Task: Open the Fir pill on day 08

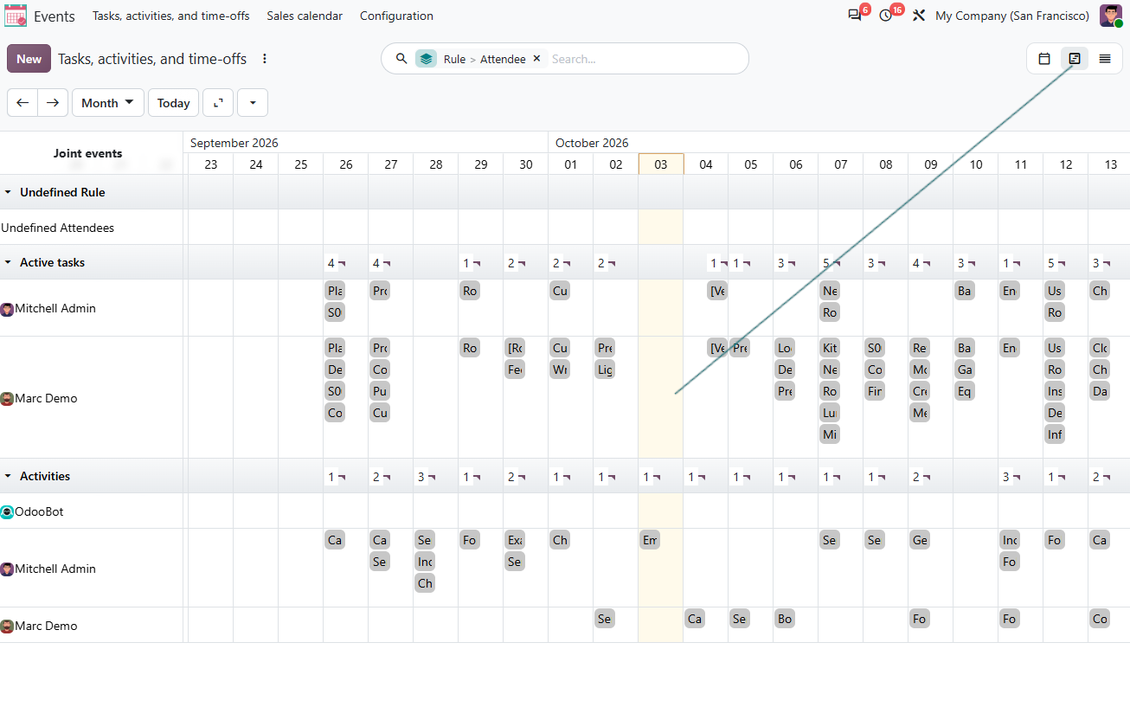Action: (x=875, y=391)
